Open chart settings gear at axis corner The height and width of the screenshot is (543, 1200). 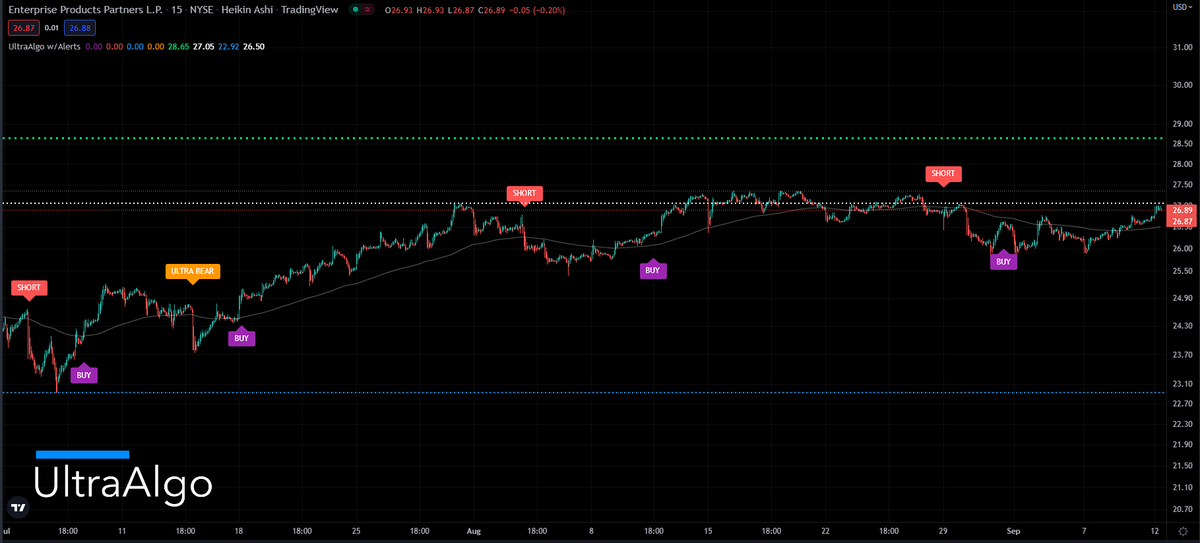point(1181,532)
